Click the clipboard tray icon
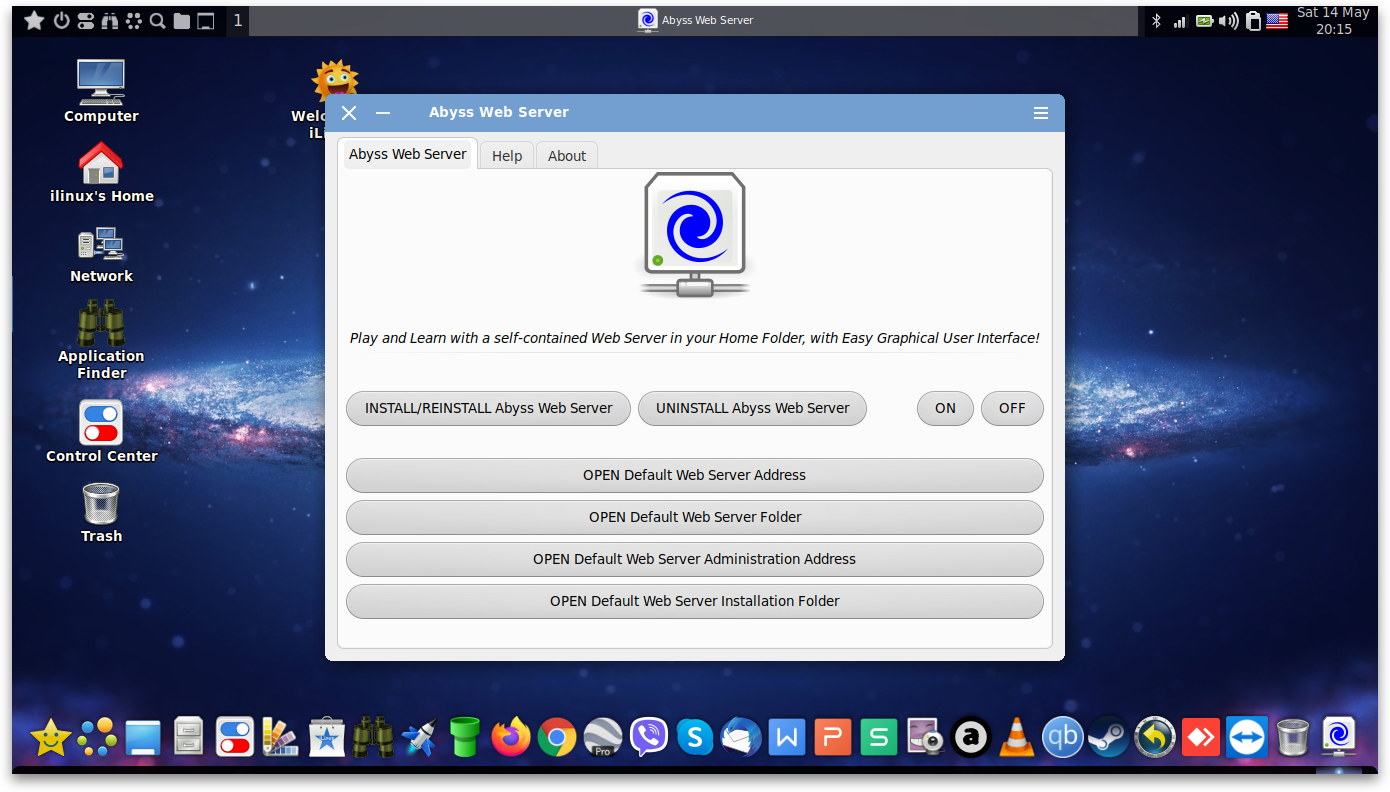Image resolution: width=1390 pixels, height=792 pixels. coord(1253,20)
